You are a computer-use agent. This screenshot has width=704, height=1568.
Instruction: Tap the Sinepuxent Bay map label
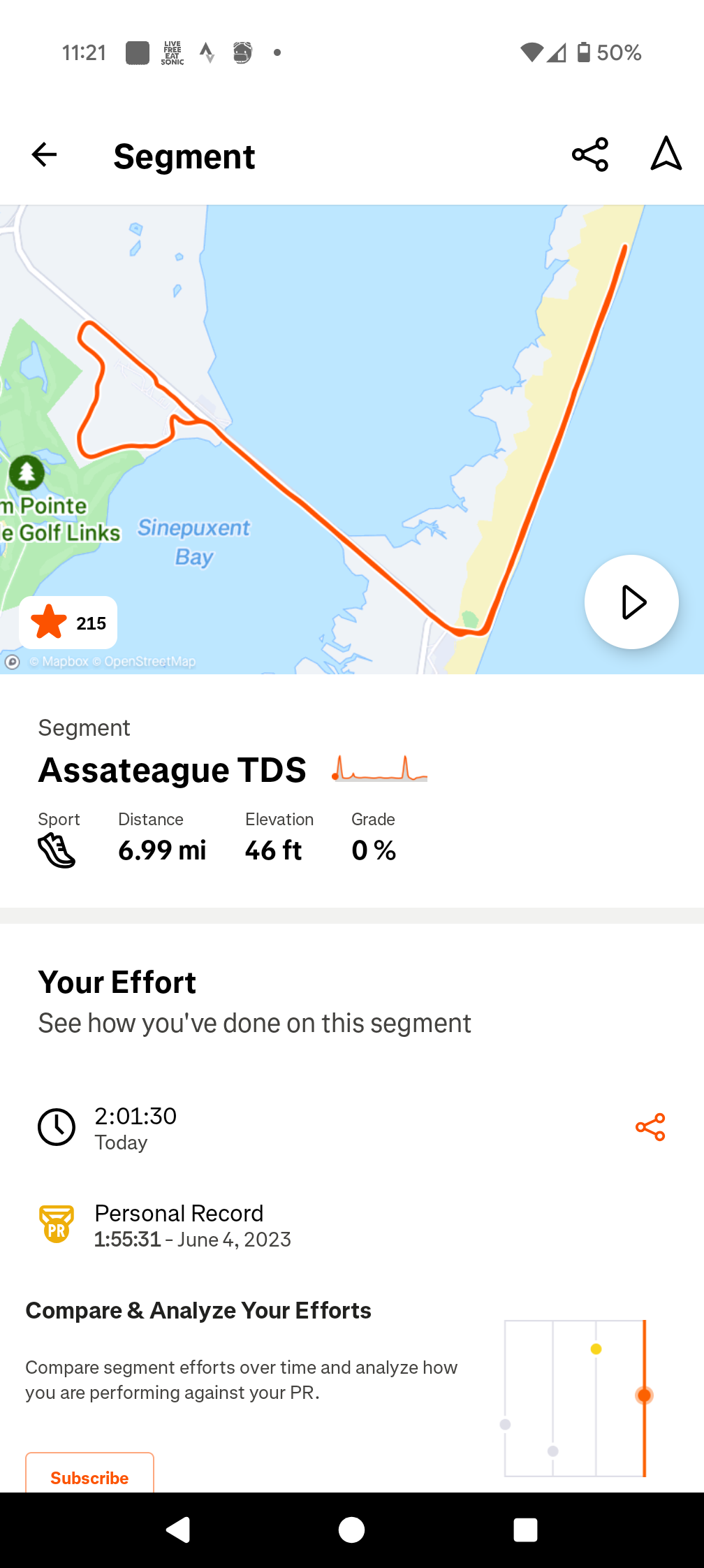point(193,542)
